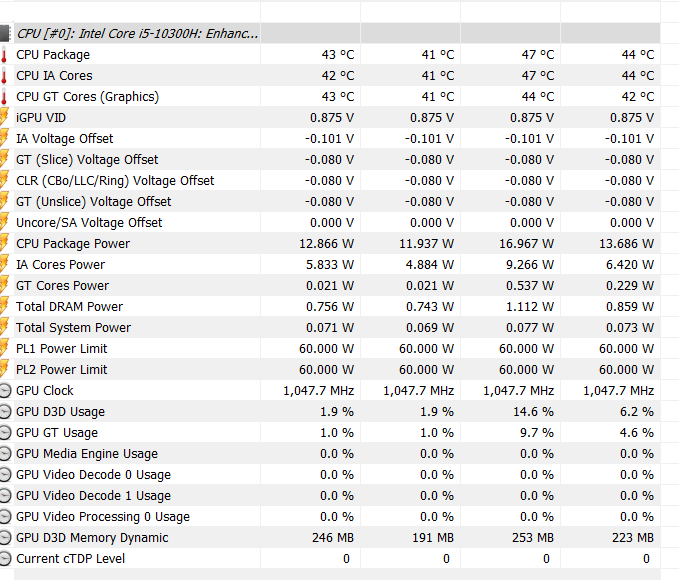The height and width of the screenshot is (580, 679).
Task: Select GPU Video Decode 0 Usage label
Action: [x=94, y=475]
